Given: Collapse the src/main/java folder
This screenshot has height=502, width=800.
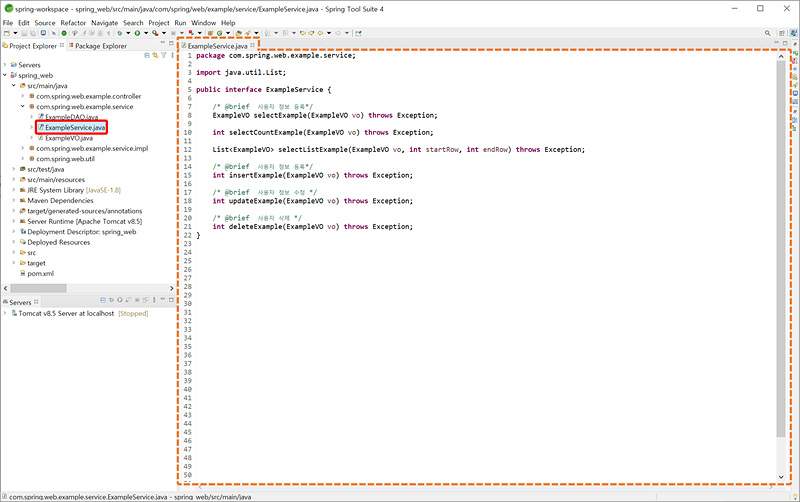Looking at the screenshot, I should click(x=14, y=86).
